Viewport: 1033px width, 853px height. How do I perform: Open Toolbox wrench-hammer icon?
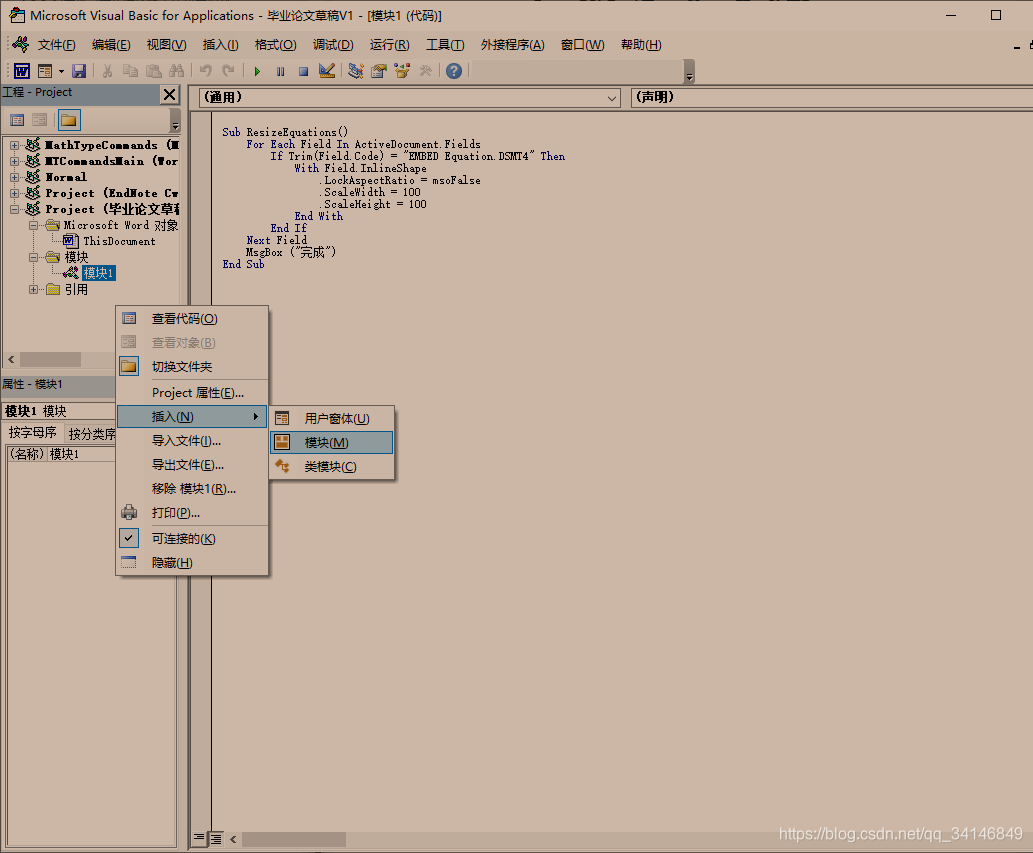pyautogui.click(x=426, y=71)
